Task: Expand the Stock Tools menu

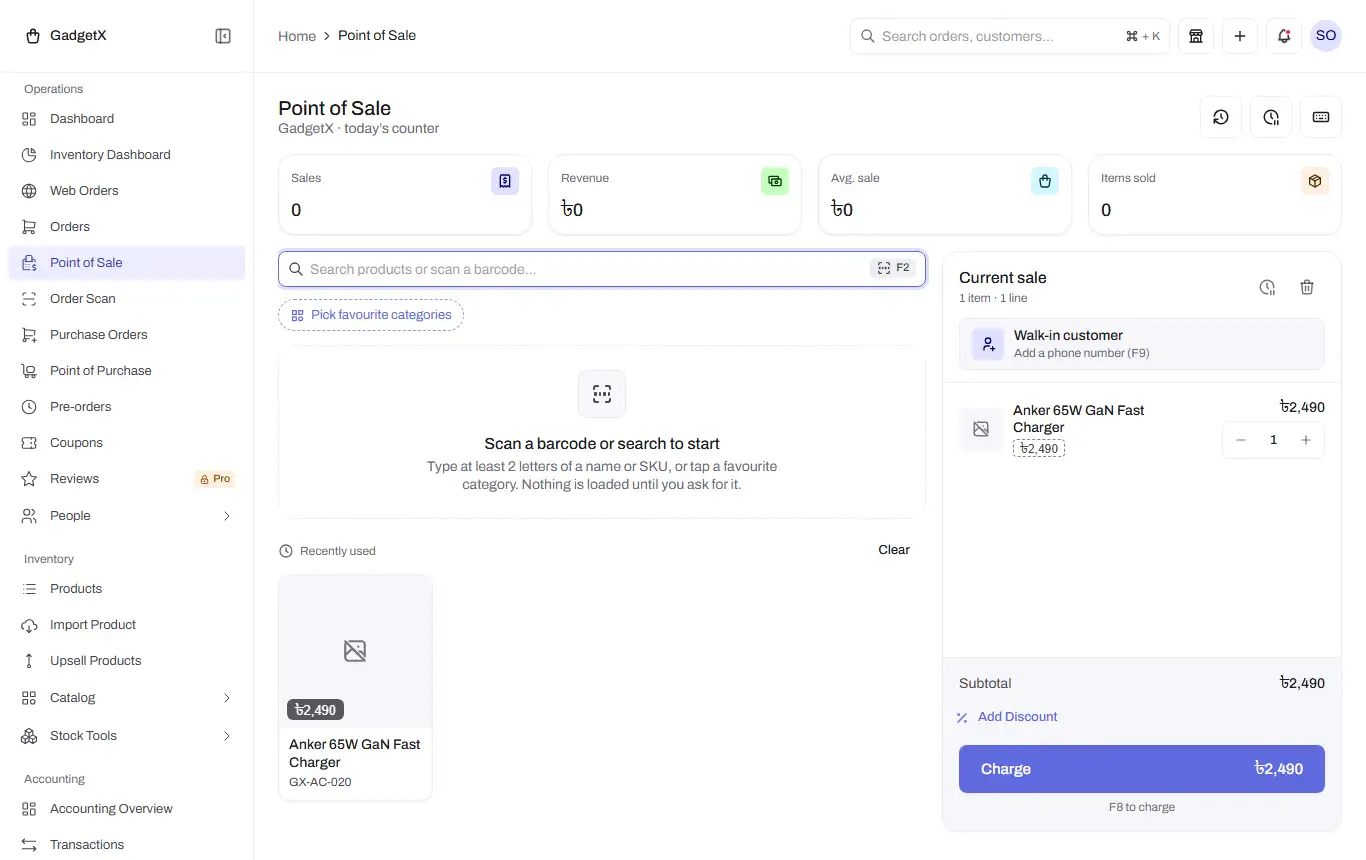Action: point(126,736)
